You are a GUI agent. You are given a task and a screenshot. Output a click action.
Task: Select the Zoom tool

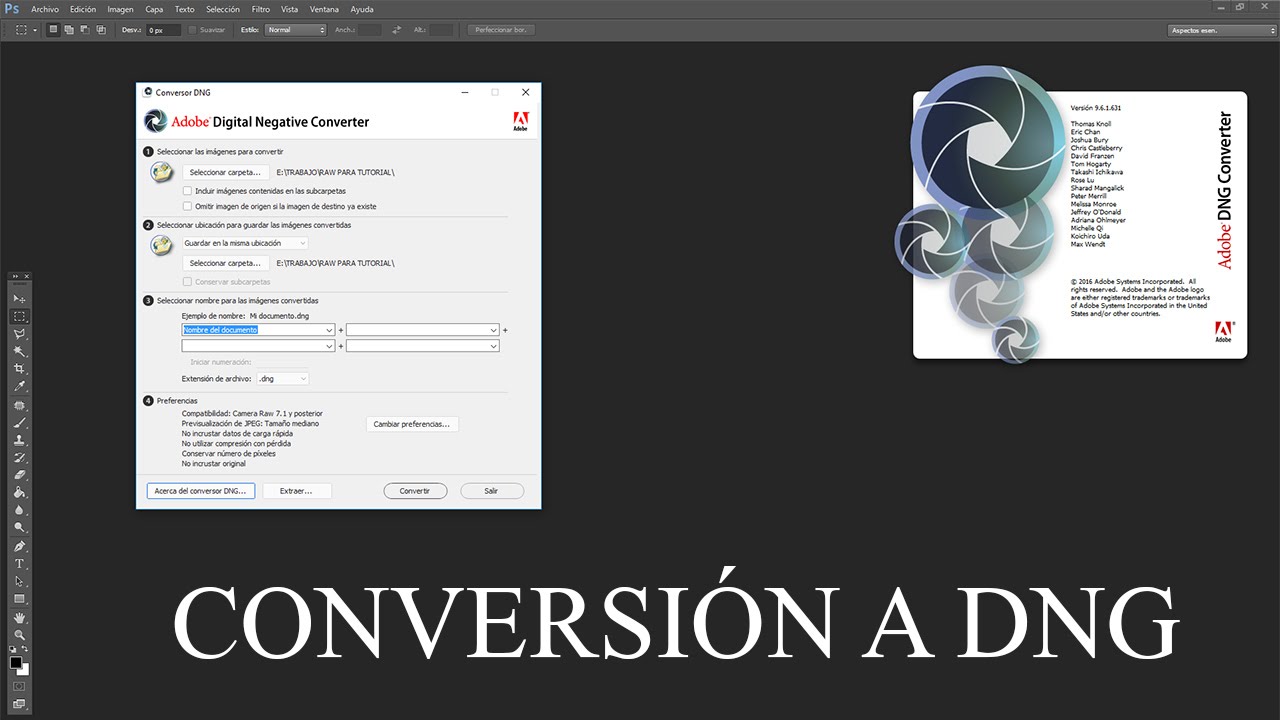pos(19,635)
